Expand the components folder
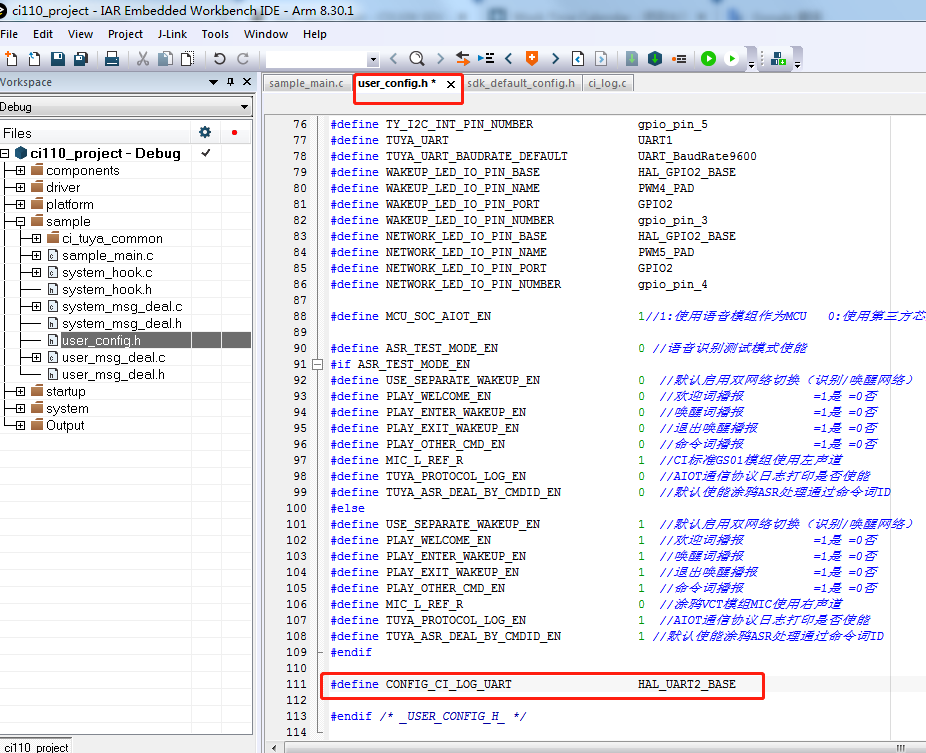 [x=21, y=171]
